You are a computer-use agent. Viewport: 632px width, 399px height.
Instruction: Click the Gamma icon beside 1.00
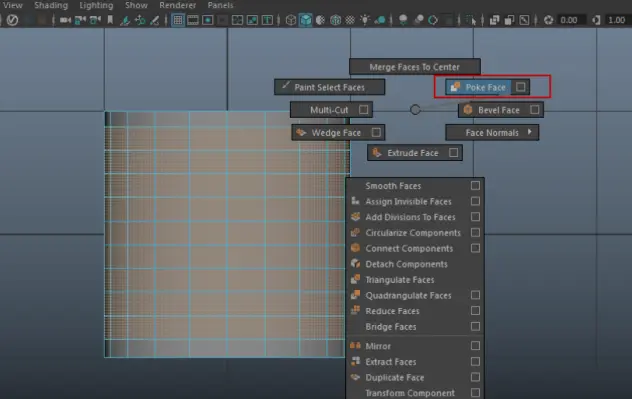(597, 20)
